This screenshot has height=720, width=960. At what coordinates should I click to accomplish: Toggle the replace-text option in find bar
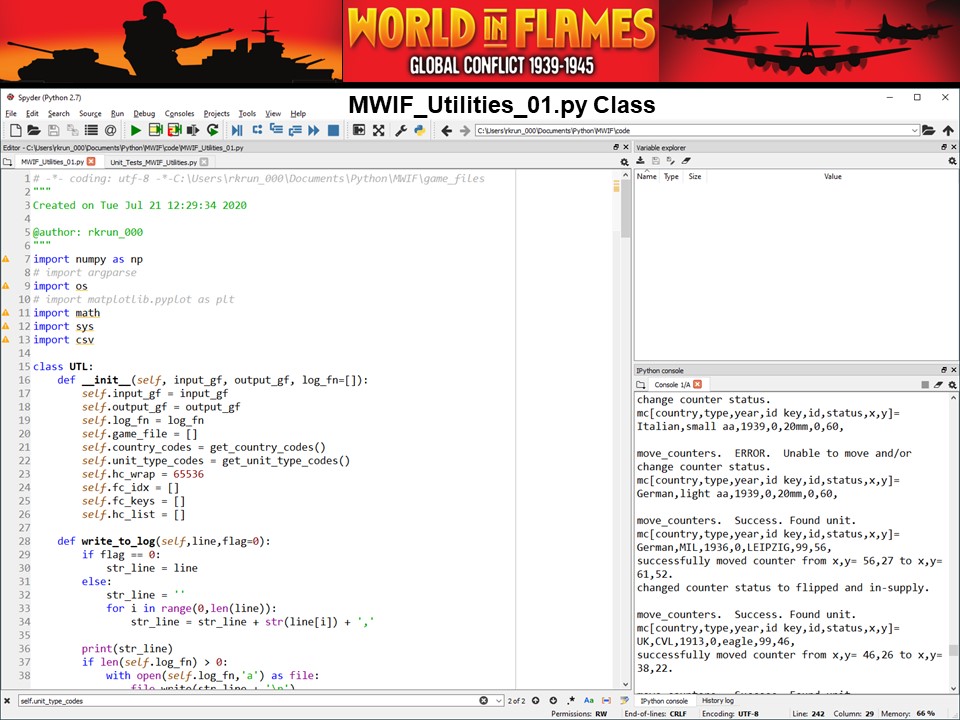(x=624, y=700)
